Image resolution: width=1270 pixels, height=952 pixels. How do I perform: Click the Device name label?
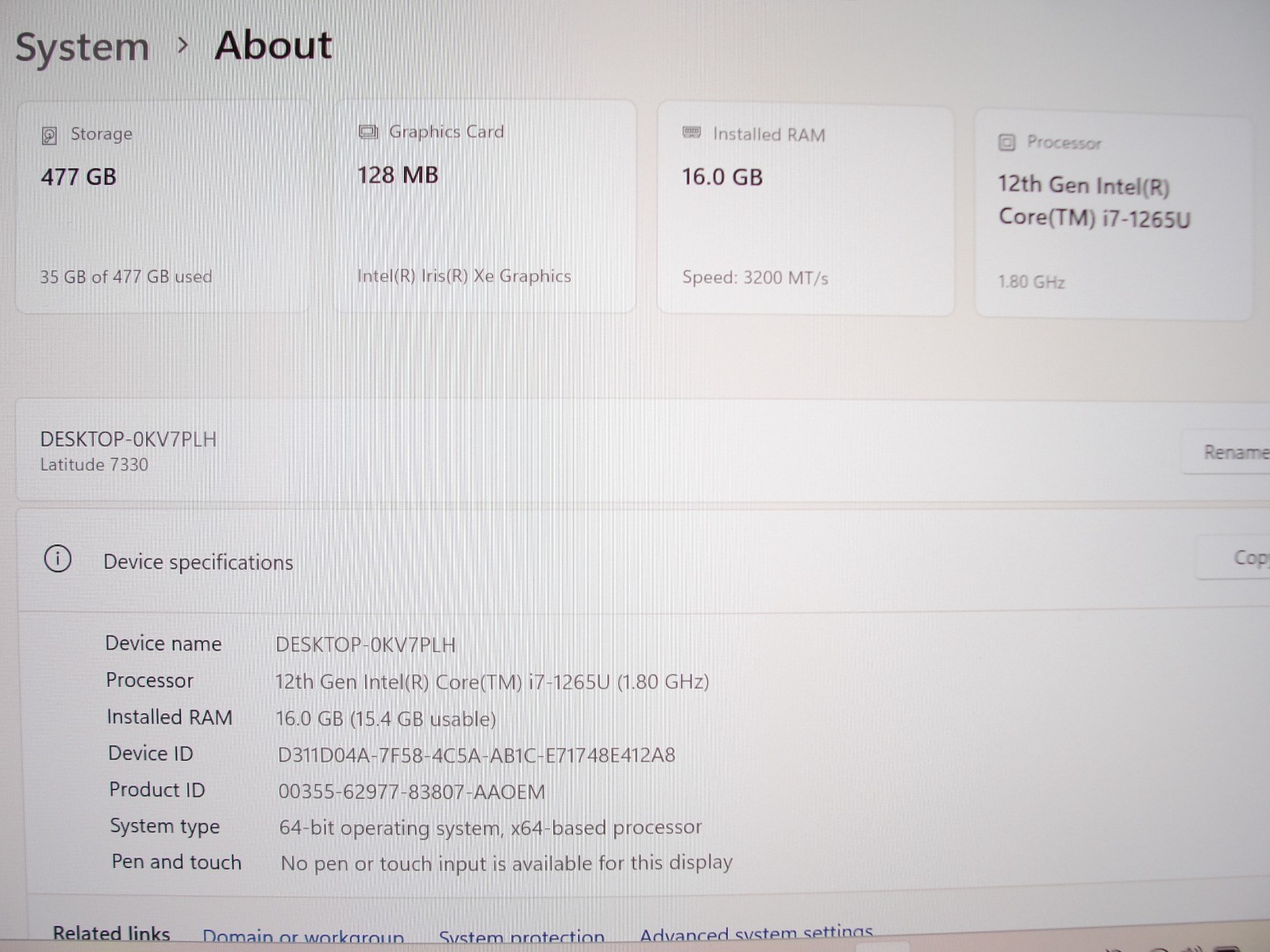coord(164,643)
